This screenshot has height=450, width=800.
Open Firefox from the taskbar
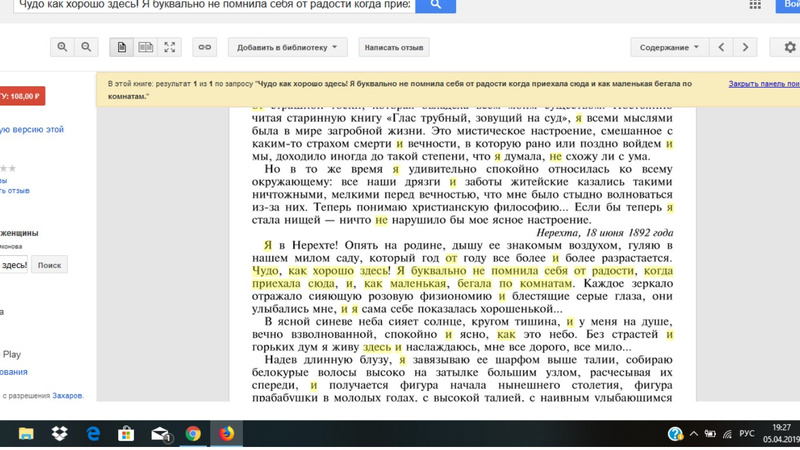227,434
